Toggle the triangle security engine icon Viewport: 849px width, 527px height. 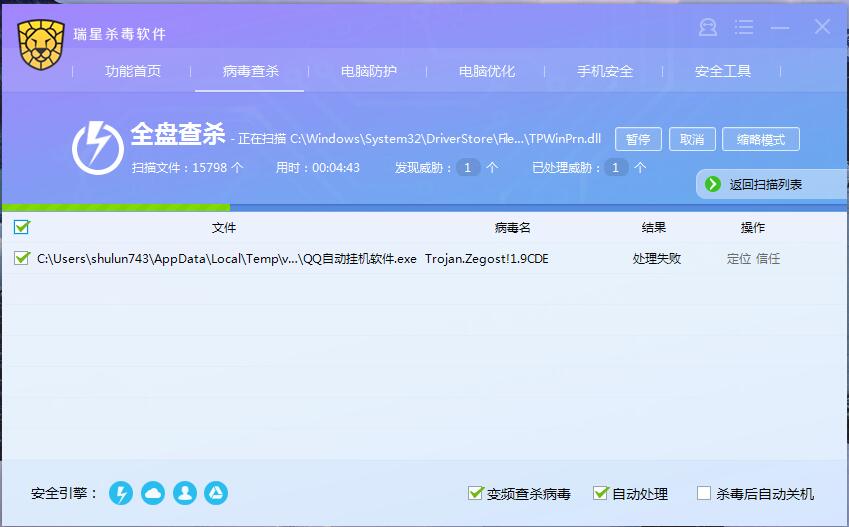(216, 493)
